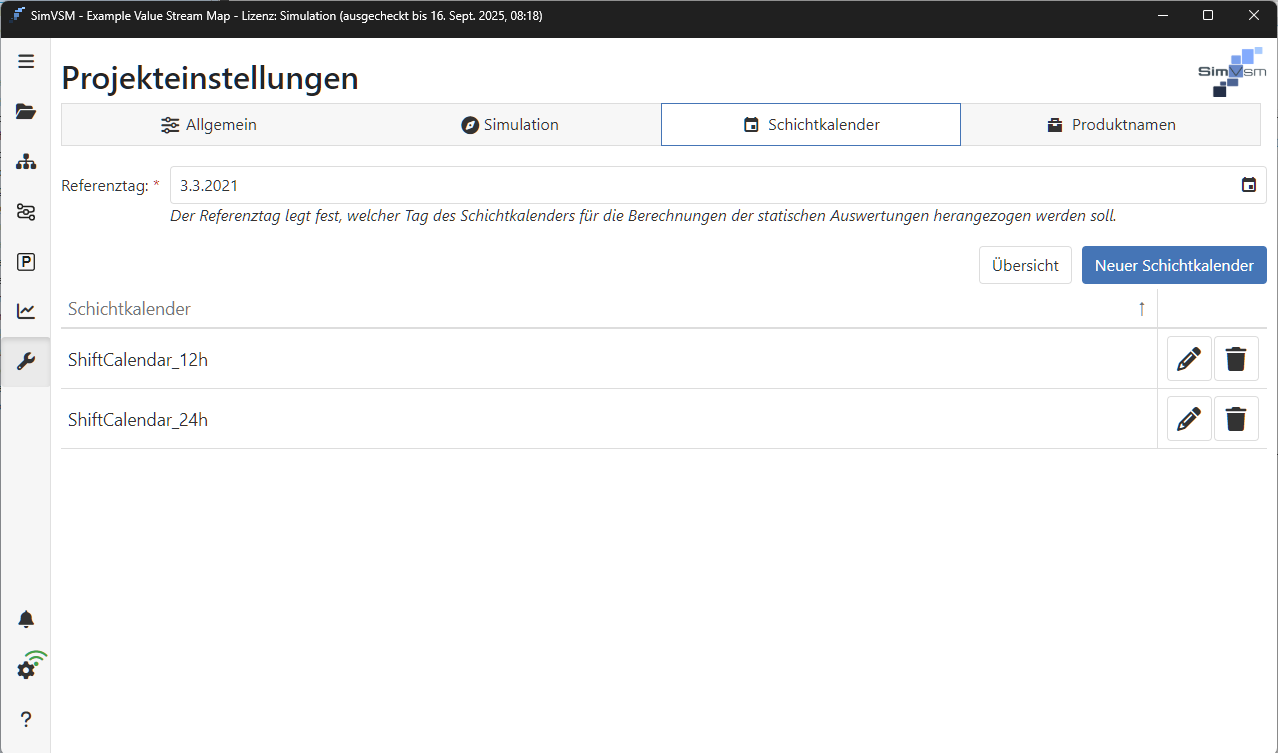Toggle the Schichtkalender sort order arrow

click(x=1141, y=309)
